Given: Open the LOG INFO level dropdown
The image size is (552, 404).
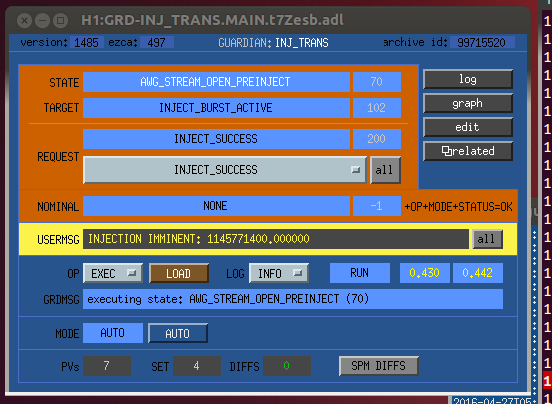Looking at the screenshot, I should tap(279, 273).
